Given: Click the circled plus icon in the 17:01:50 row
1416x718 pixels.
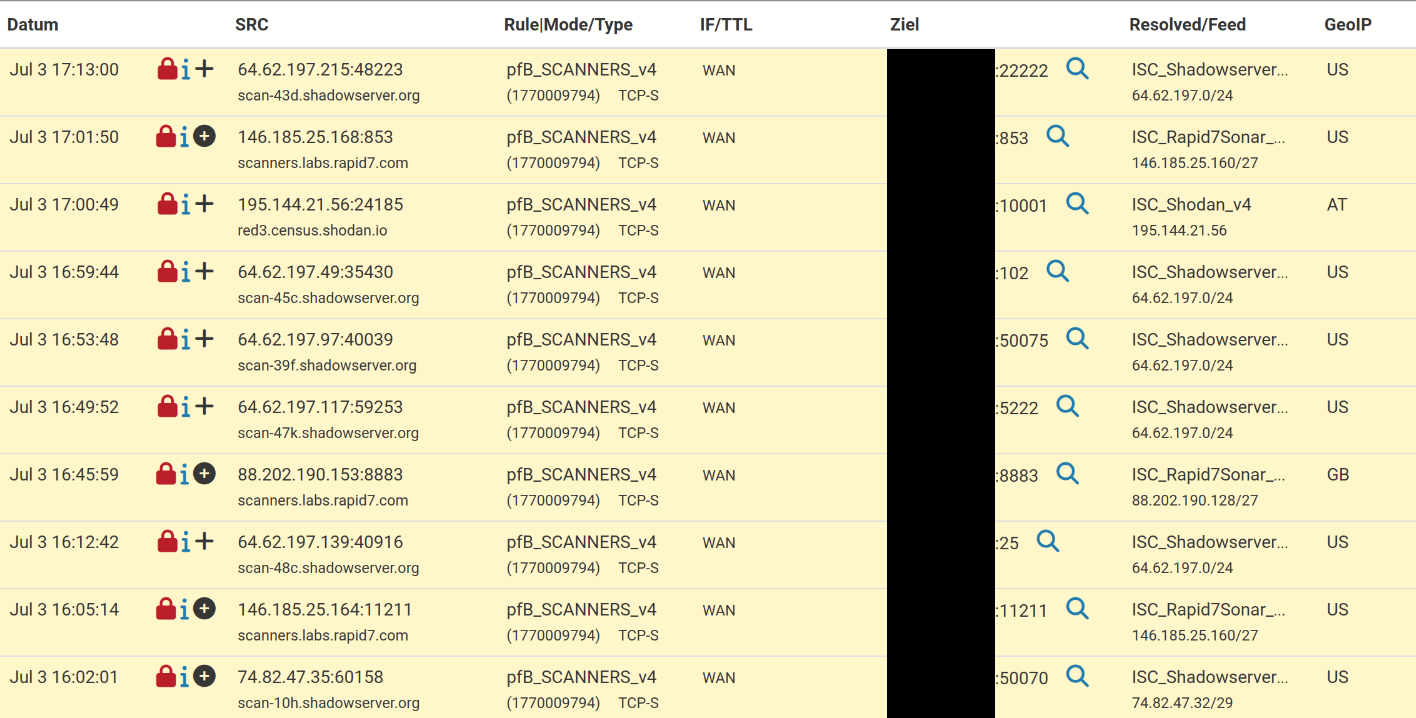Looking at the screenshot, I should coord(204,137).
